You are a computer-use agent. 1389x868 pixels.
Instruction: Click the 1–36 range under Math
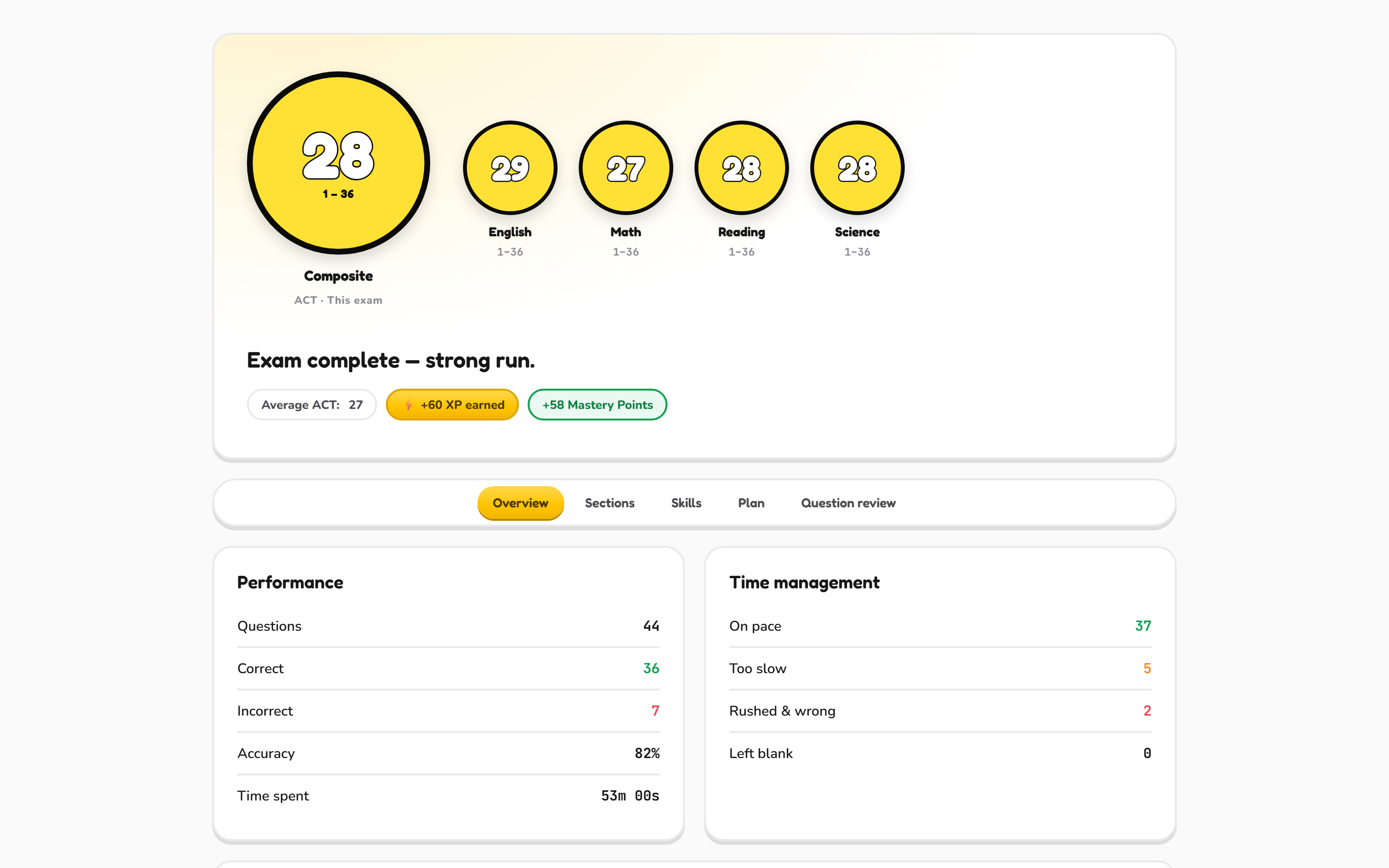pos(626,252)
